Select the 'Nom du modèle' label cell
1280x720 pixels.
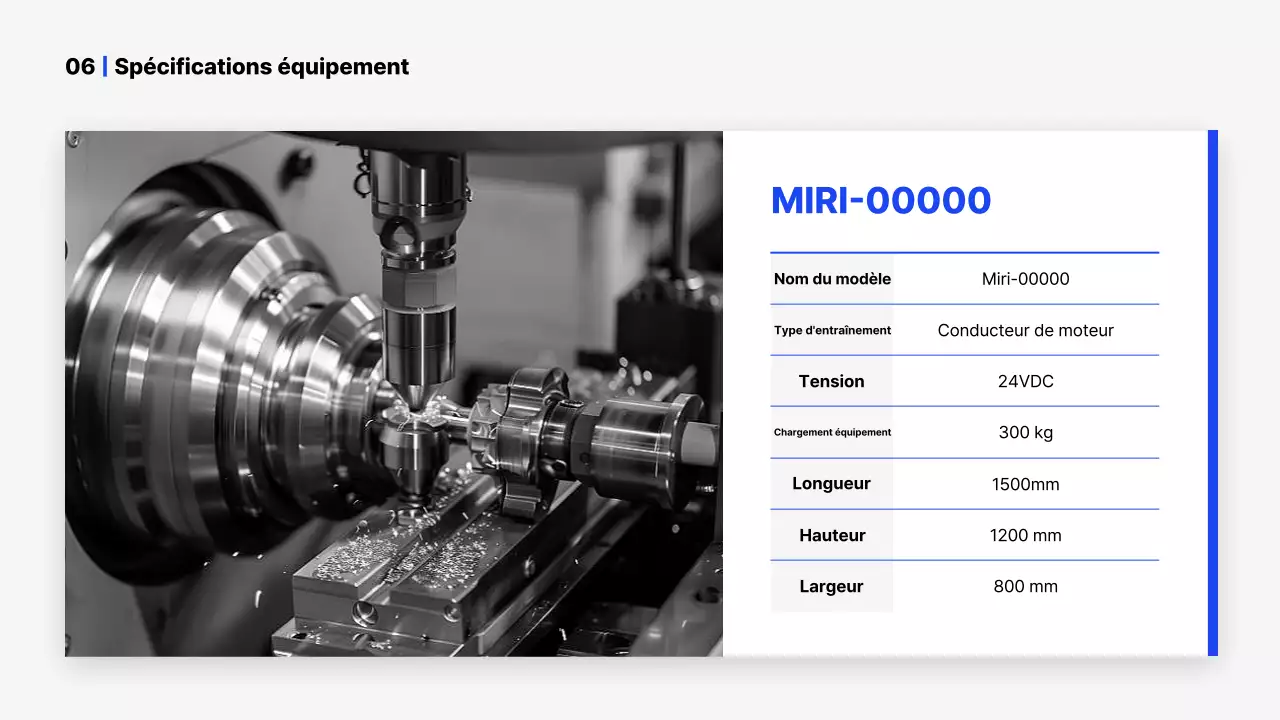(832, 279)
